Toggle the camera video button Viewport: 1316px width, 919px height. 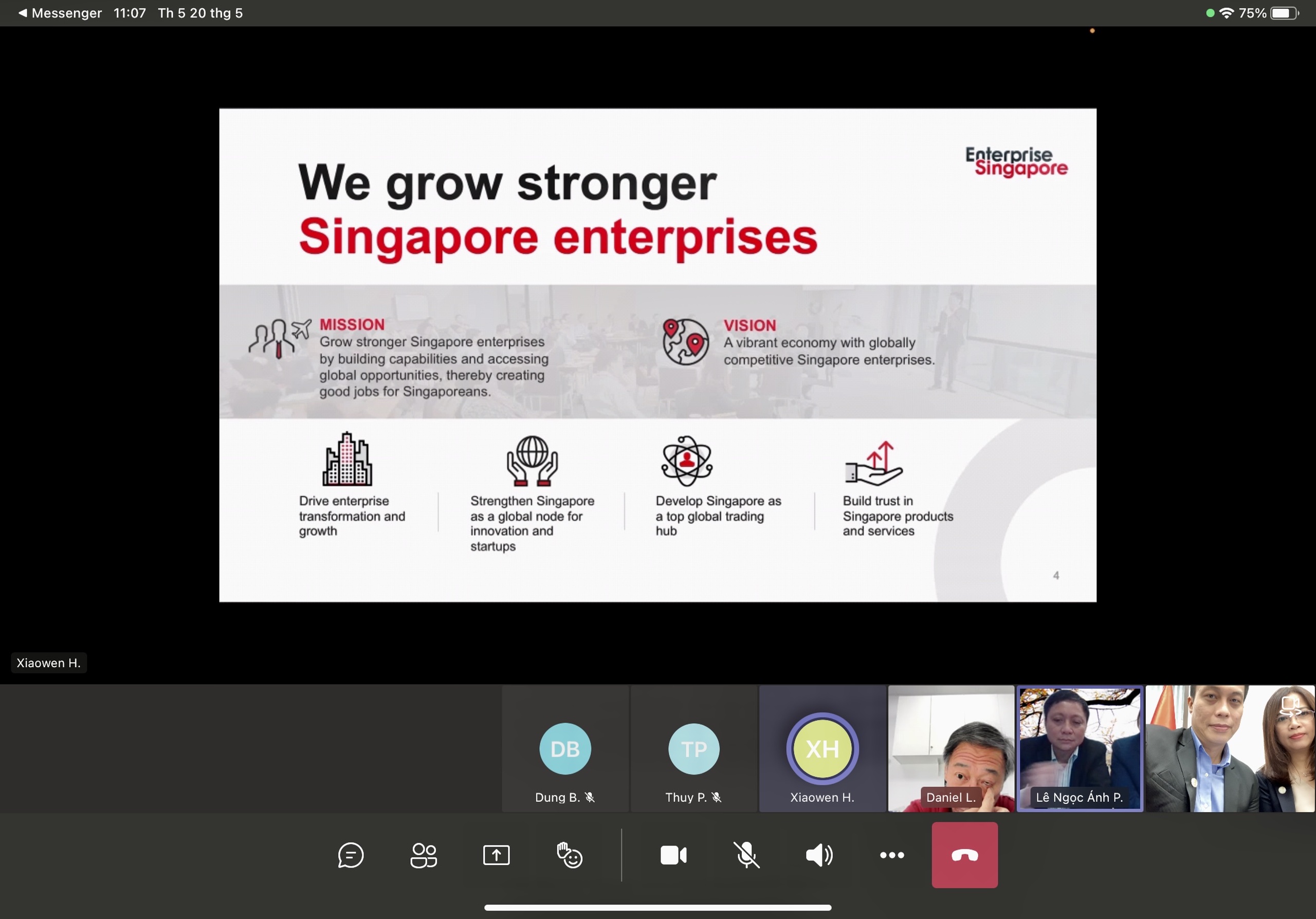coord(673,855)
